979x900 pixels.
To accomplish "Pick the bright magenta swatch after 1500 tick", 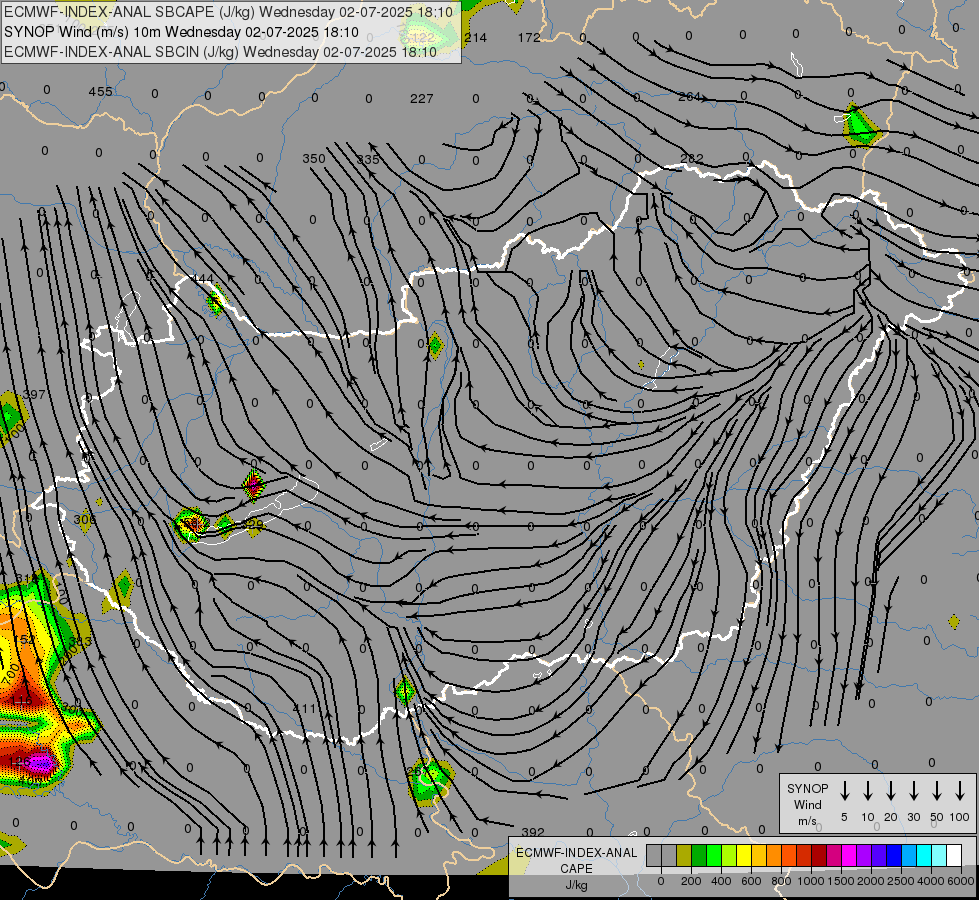I will pyautogui.click(x=849, y=856).
